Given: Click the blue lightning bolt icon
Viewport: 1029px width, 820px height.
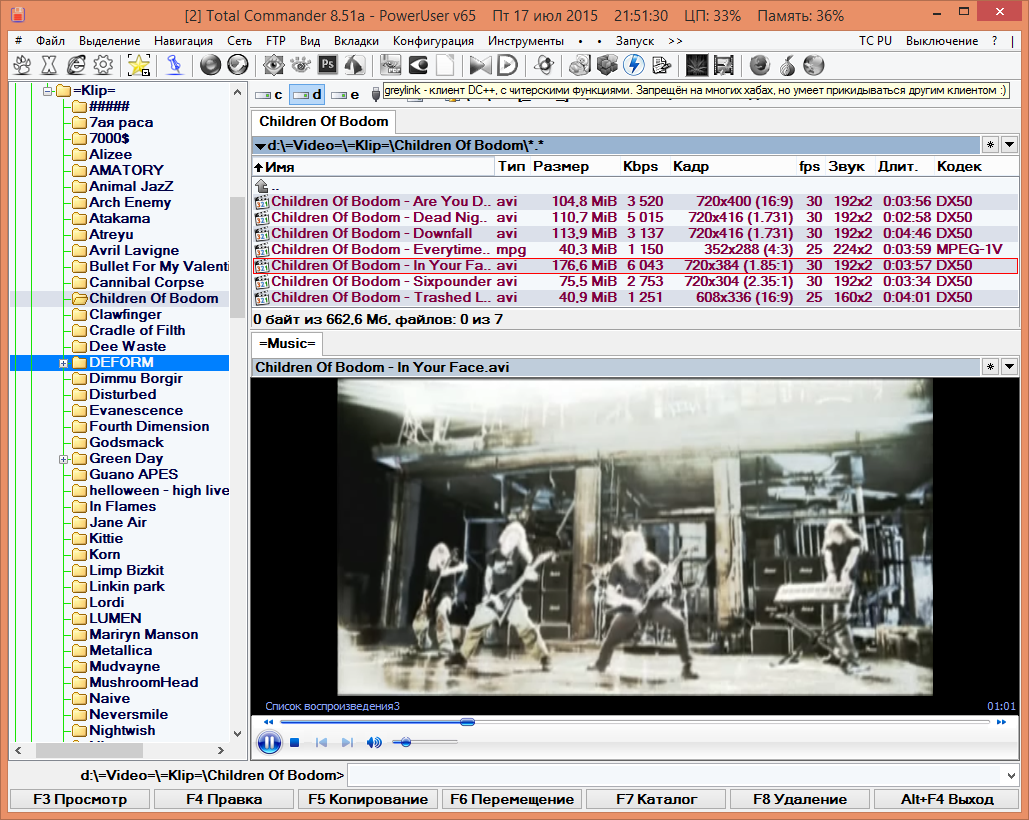Looking at the screenshot, I should point(634,65).
